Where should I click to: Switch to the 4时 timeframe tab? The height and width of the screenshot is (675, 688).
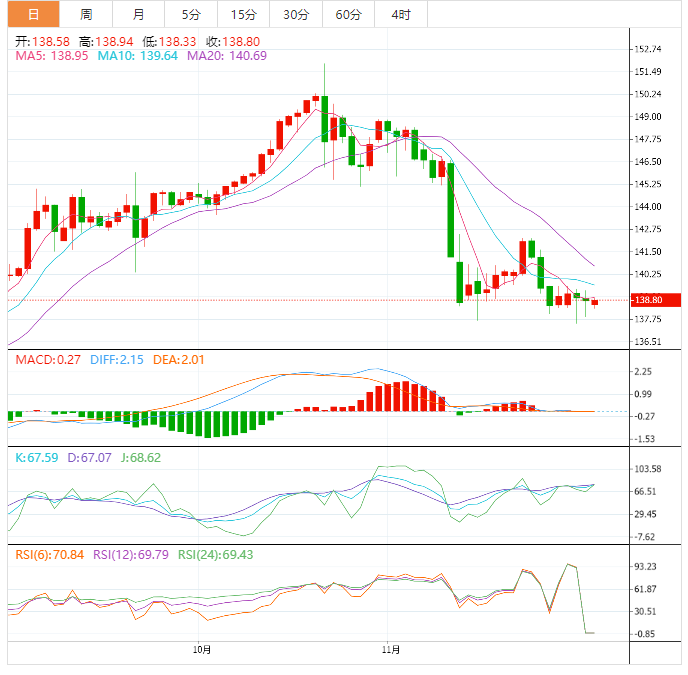point(401,14)
